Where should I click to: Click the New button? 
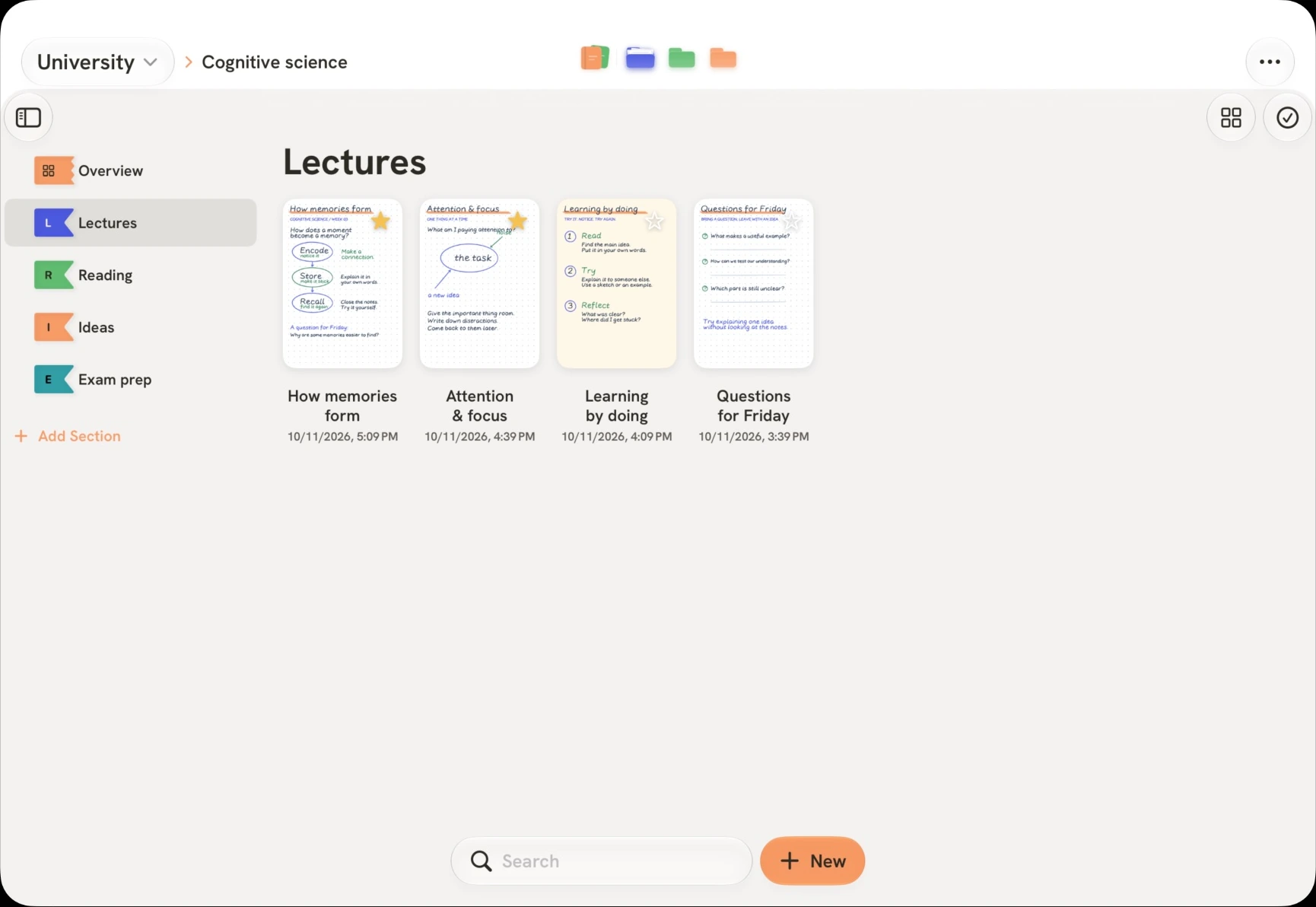tap(812, 861)
